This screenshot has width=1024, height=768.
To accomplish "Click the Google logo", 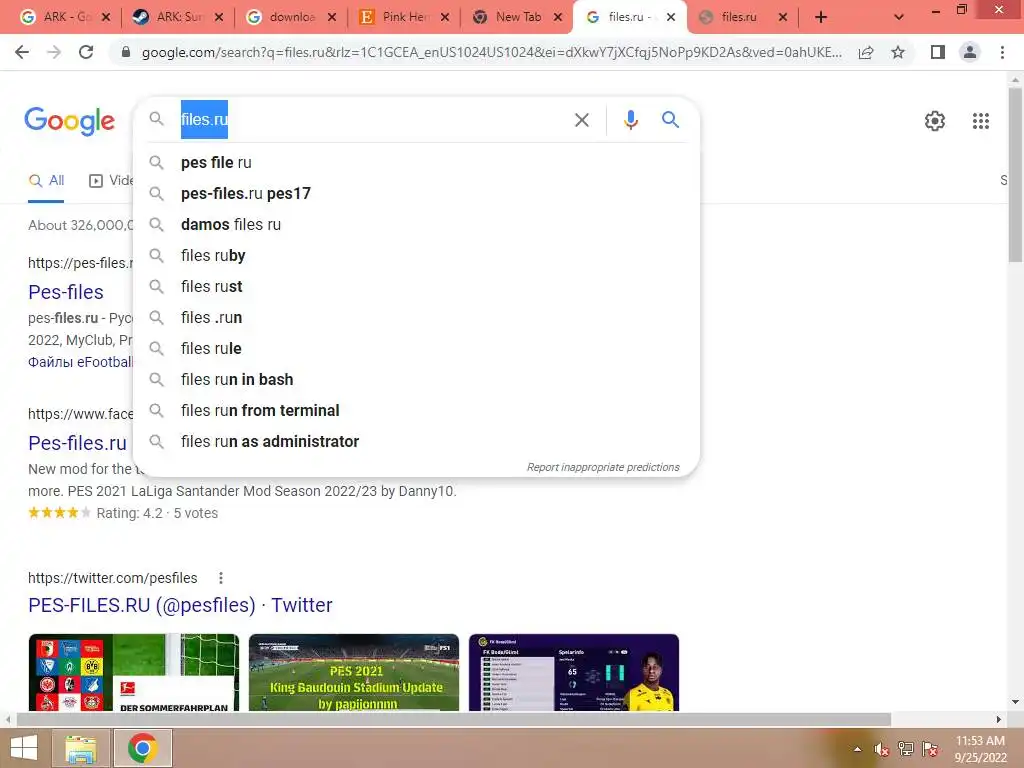I will tap(69, 121).
